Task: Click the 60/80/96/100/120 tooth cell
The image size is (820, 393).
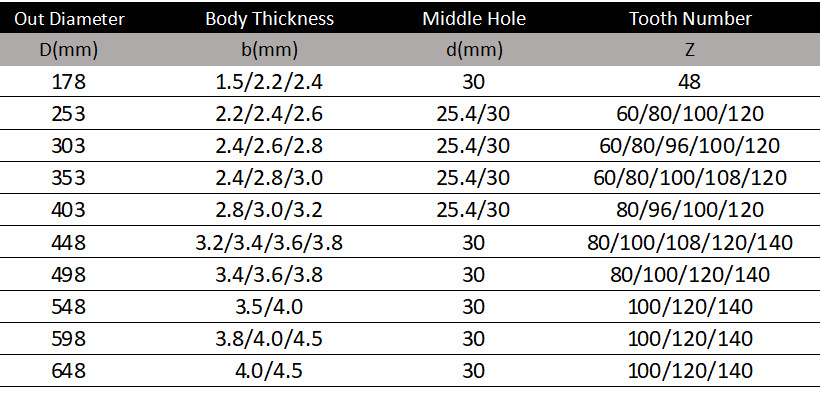Action: click(x=690, y=146)
